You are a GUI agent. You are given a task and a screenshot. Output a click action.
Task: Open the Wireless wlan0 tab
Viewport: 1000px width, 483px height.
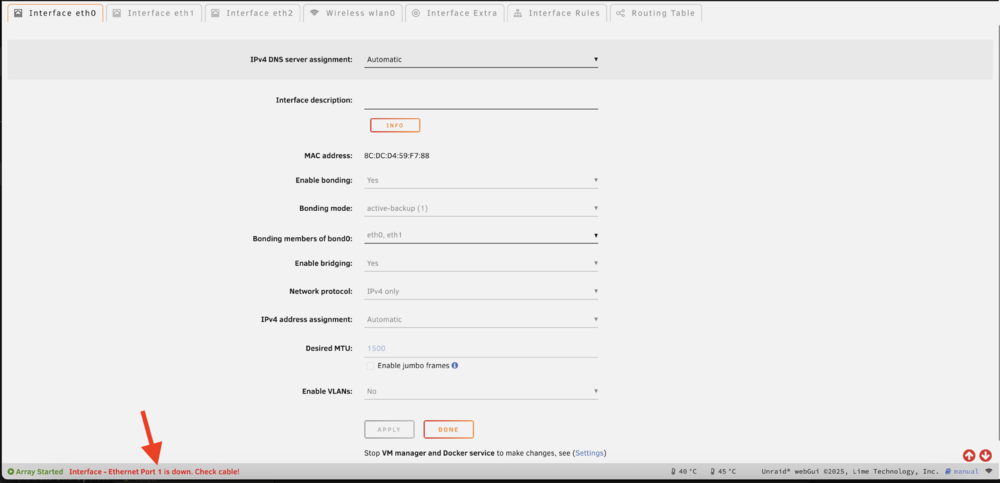[353, 13]
